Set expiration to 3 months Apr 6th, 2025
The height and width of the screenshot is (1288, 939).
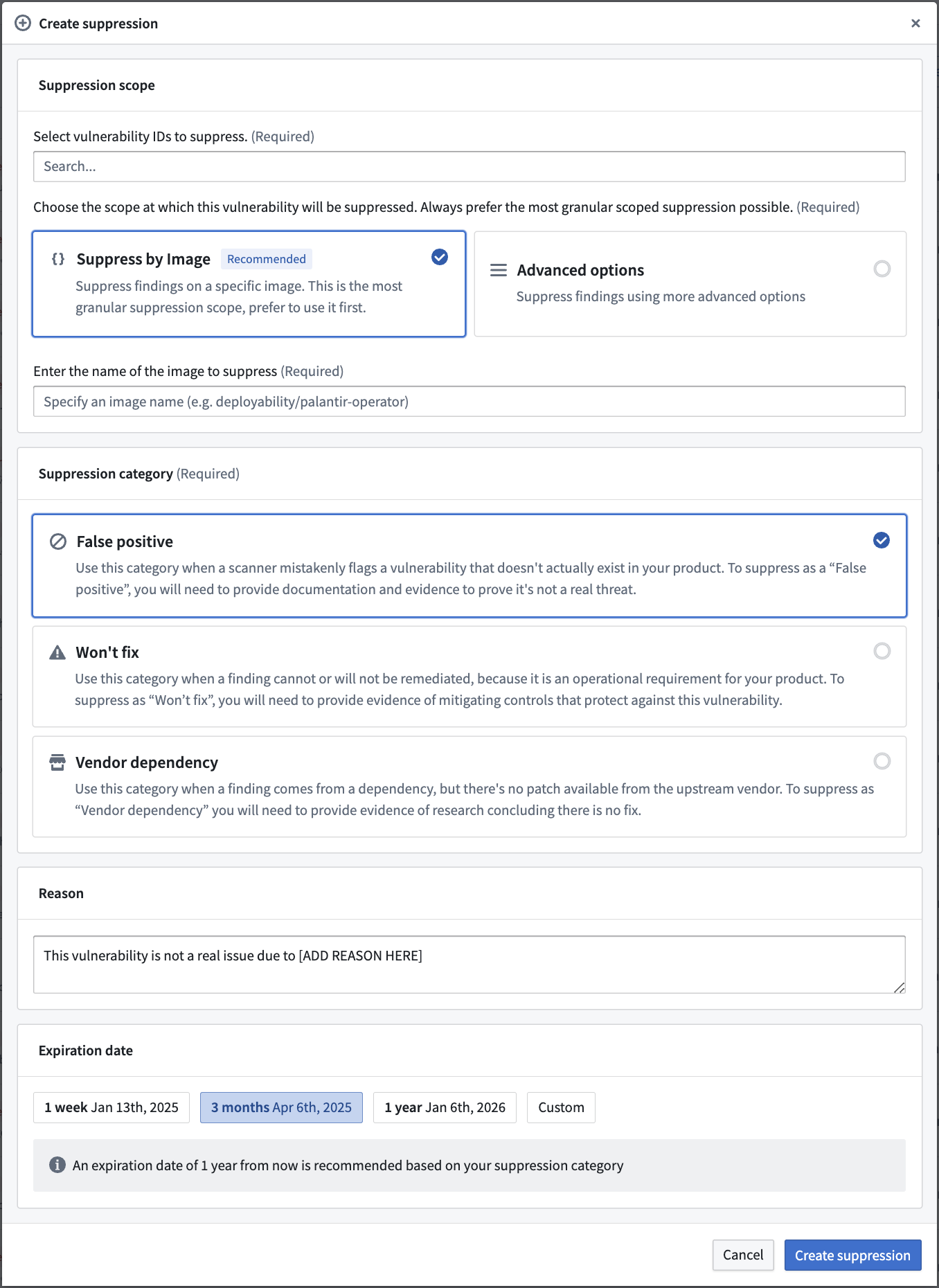point(281,1107)
